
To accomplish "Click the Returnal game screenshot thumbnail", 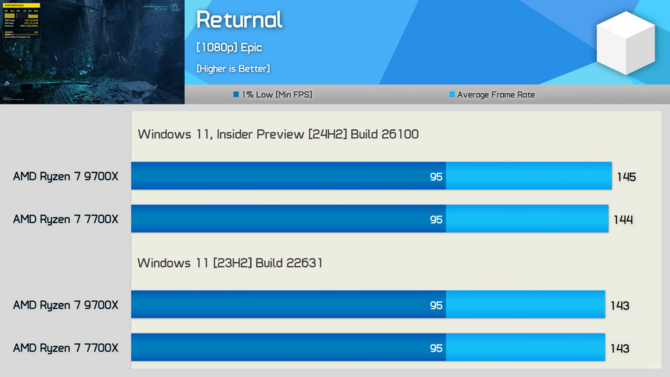I will tap(92, 52).
